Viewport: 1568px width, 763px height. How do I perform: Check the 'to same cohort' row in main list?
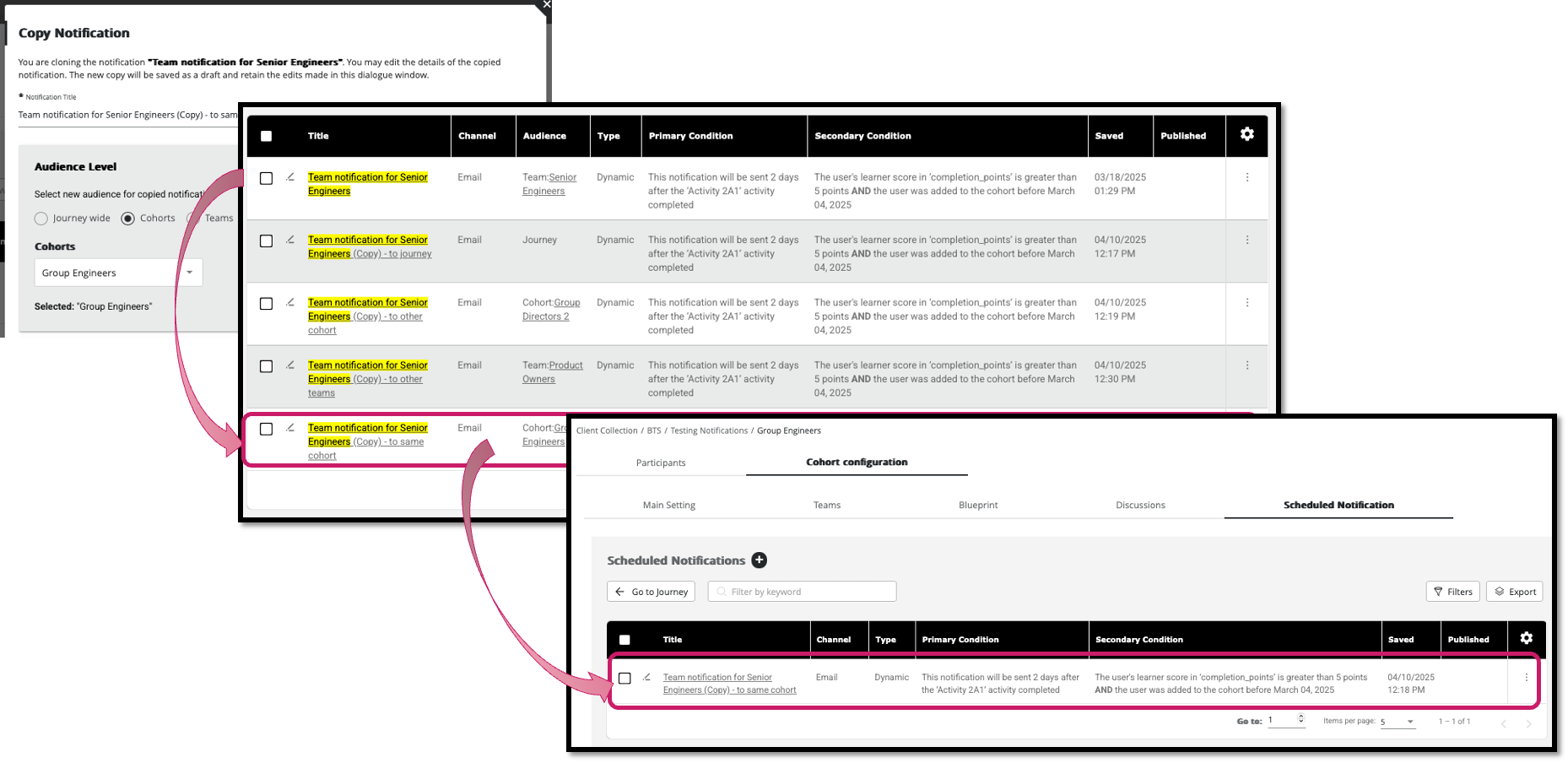[266, 429]
